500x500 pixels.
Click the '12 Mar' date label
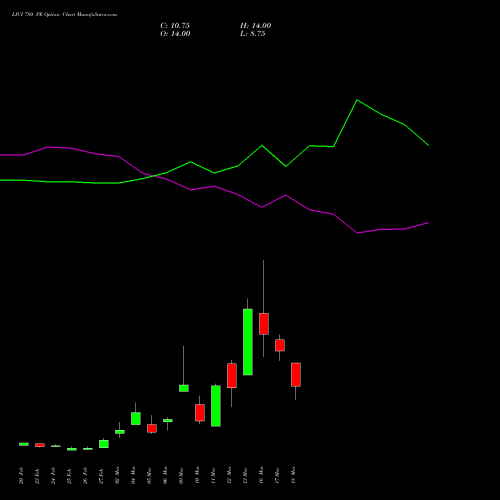coord(229,475)
